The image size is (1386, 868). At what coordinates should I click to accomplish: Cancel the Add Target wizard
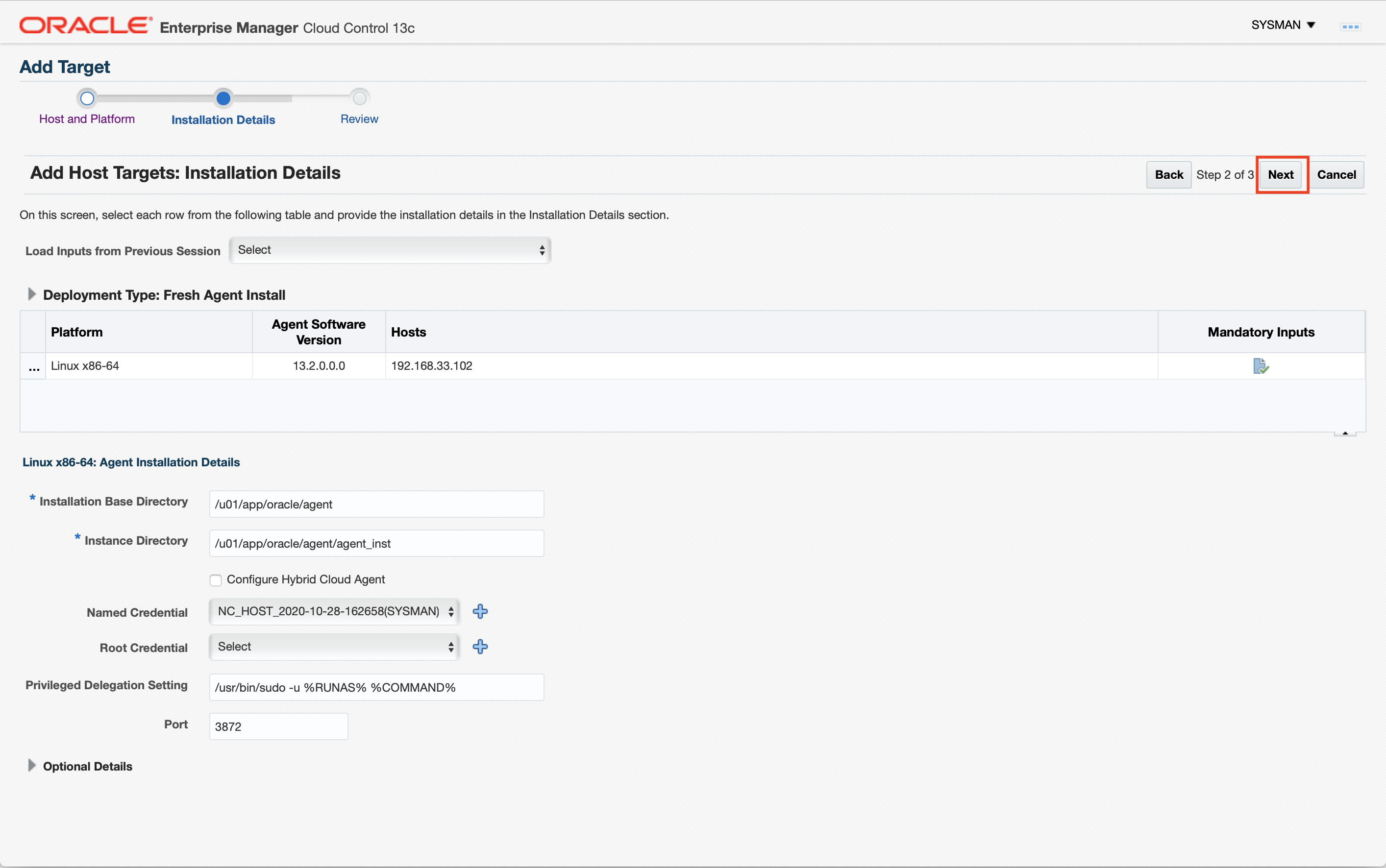point(1336,174)
